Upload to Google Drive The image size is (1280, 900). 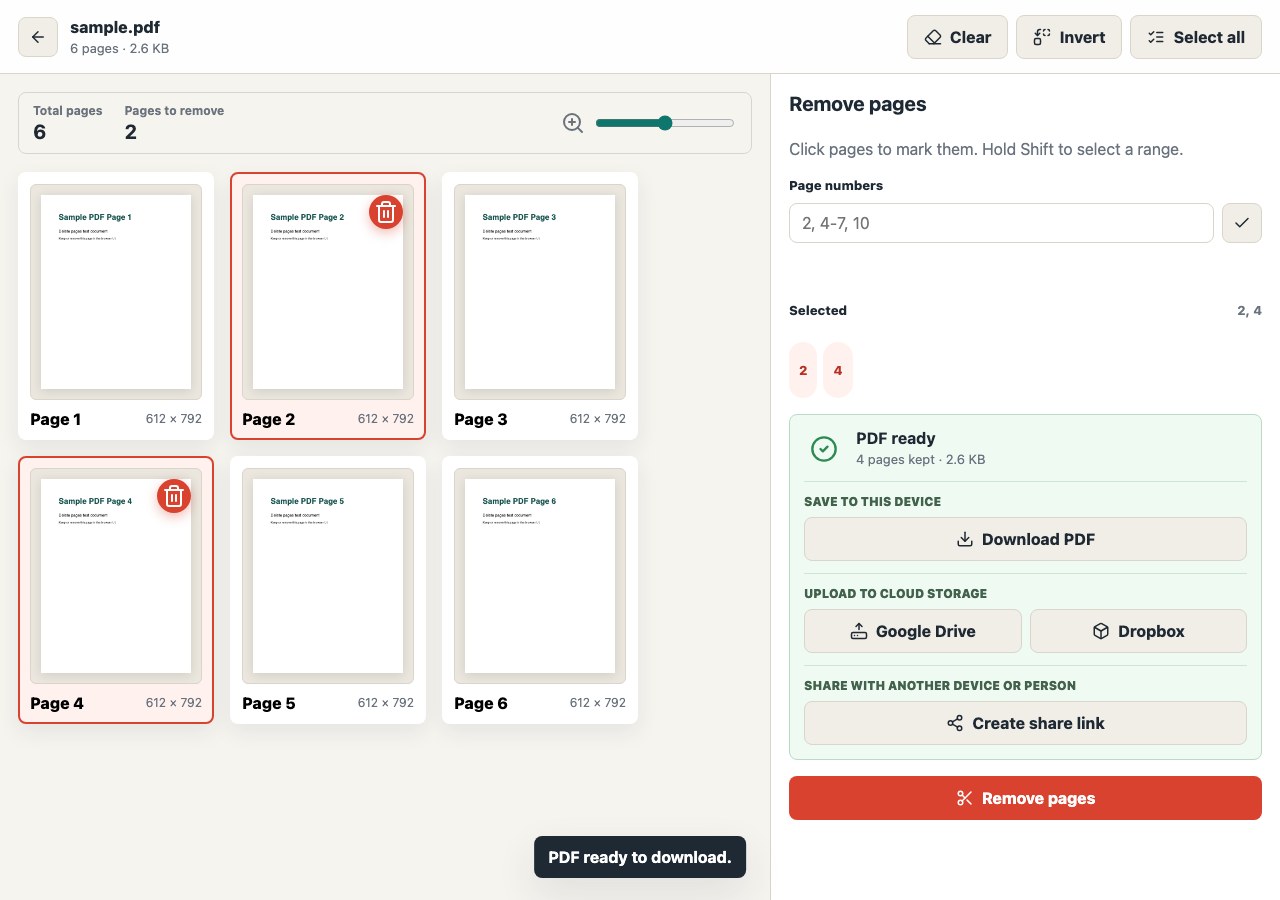[x=913, y=631]
